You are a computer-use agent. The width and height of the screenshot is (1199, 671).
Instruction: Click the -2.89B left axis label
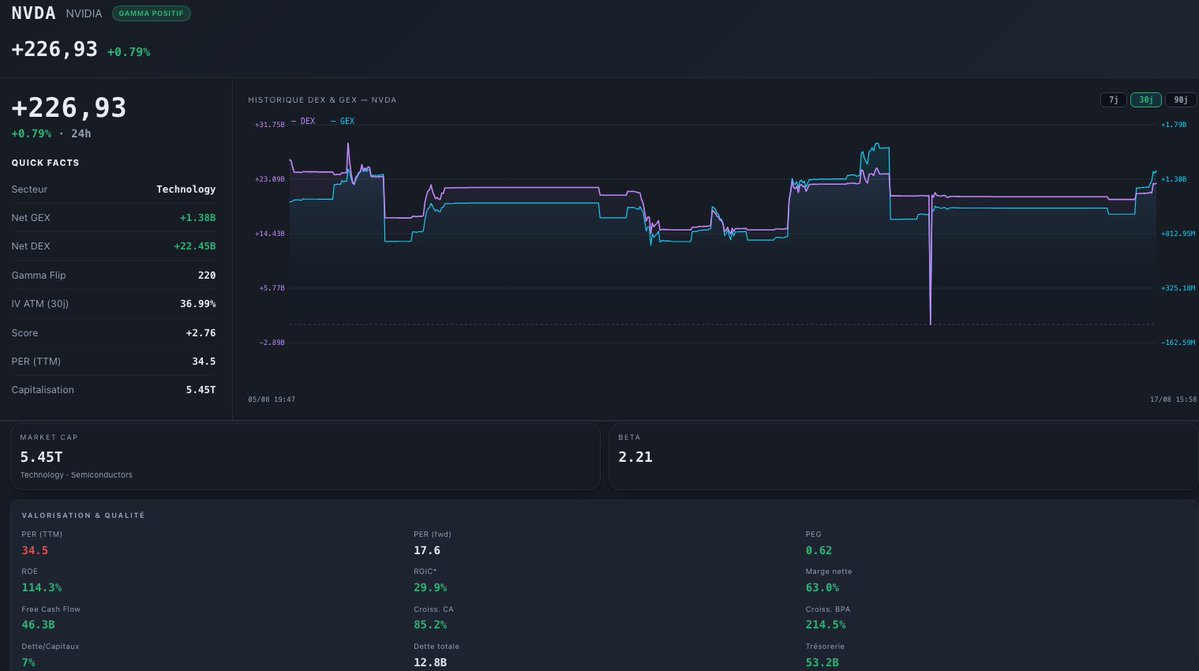(x=271, y=342)
